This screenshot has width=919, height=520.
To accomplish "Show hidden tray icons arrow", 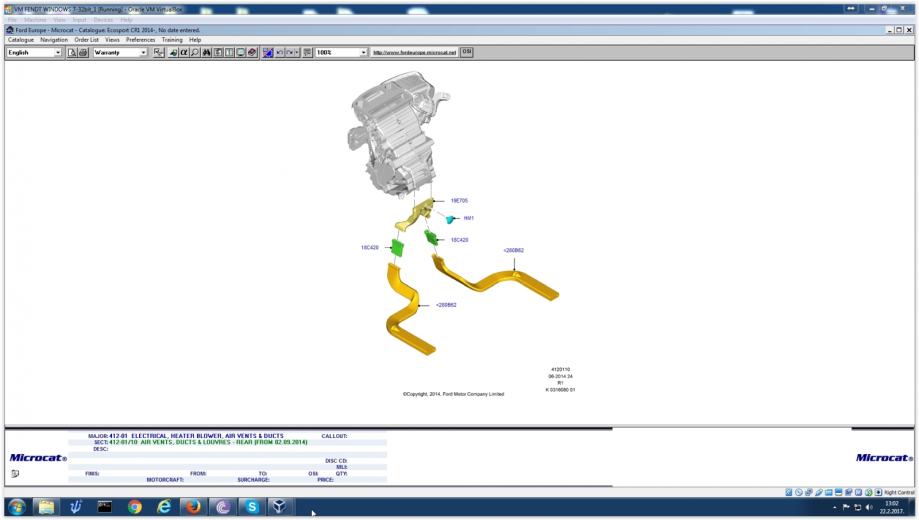I will (x=835, y=508).
